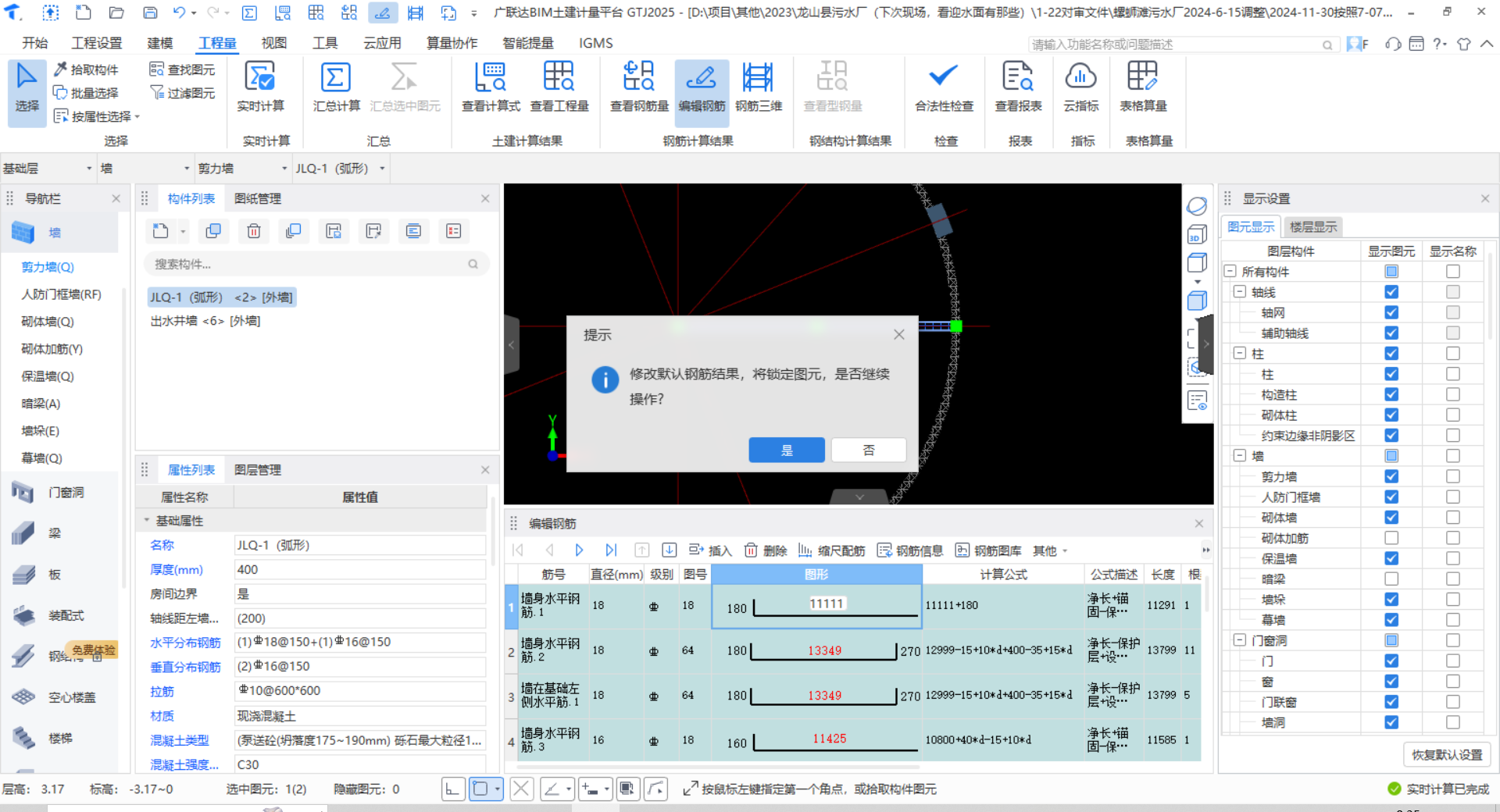This screenshot has width=1500, height=812.
Task: Click 缩尺配筋 in rebar toolbar
Action: pyautogui.click(x=831, y=550)
